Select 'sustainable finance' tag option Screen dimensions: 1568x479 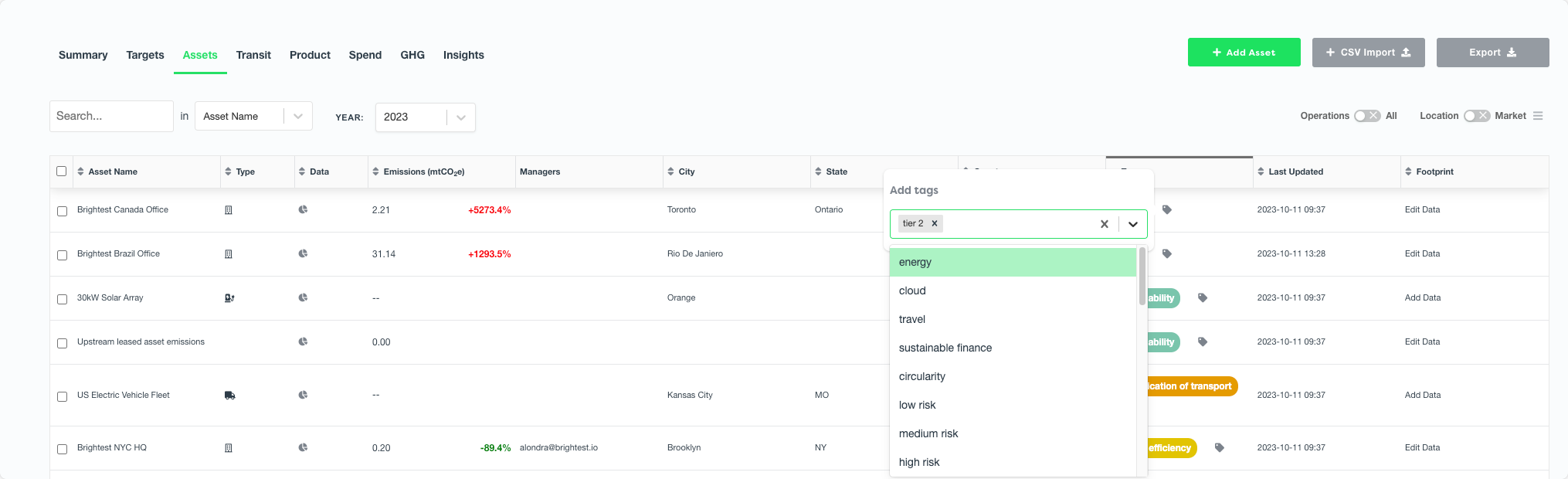pos(945,348)
